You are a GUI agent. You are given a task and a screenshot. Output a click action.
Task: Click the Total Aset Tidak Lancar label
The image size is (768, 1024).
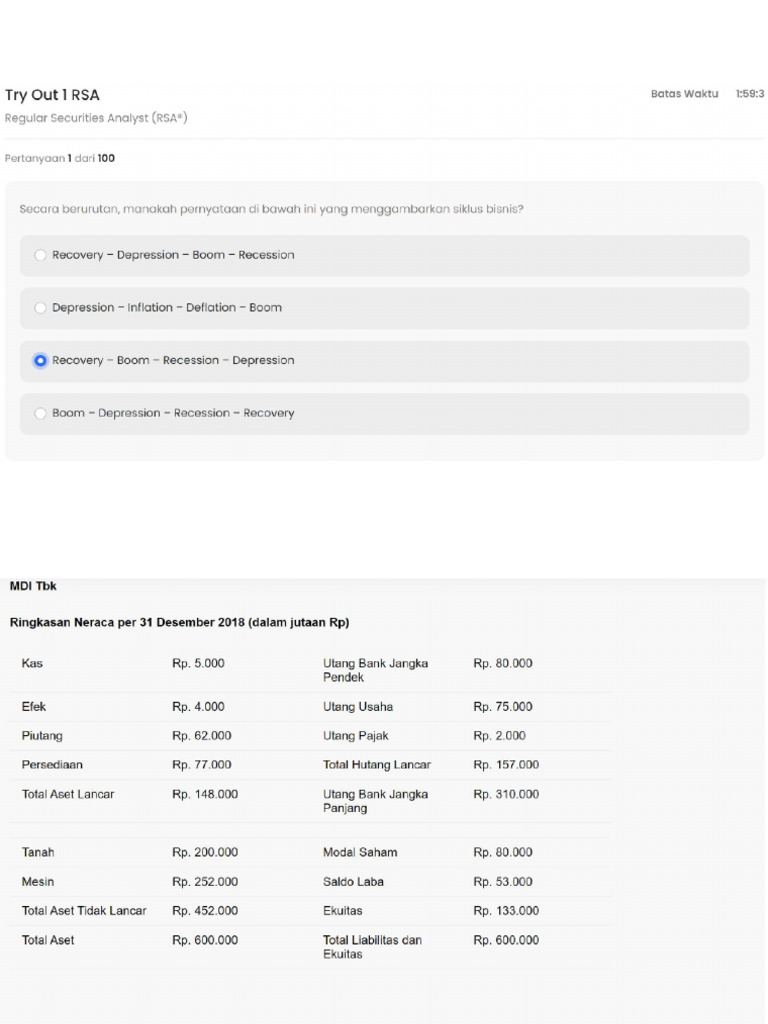84,911
